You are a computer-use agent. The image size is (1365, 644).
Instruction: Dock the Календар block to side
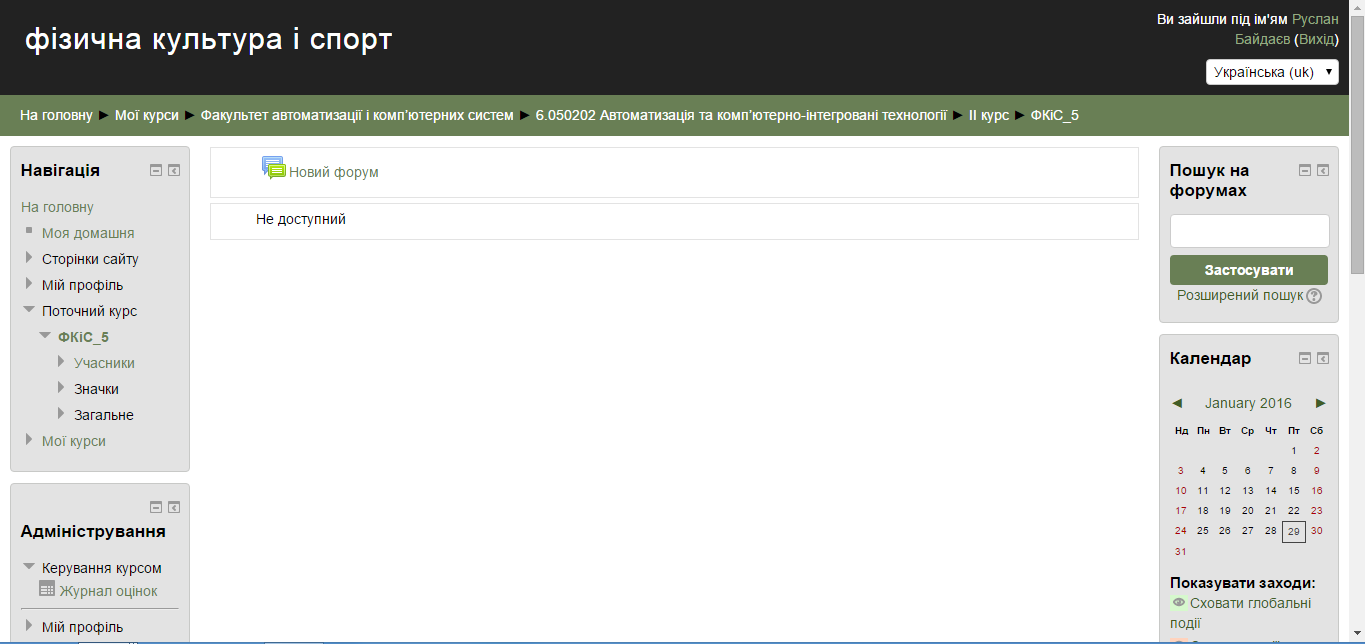[x=1323, y=358]
